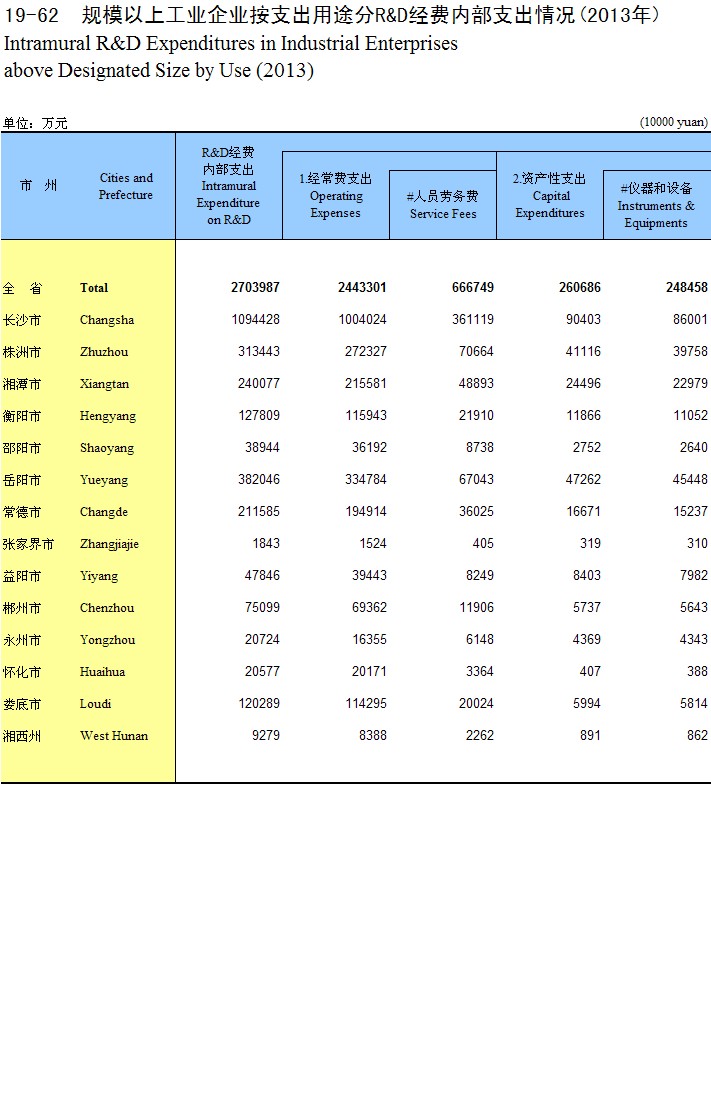
Task: Click Yongzhou operating expenses 16355
Action: coord(370,639)
